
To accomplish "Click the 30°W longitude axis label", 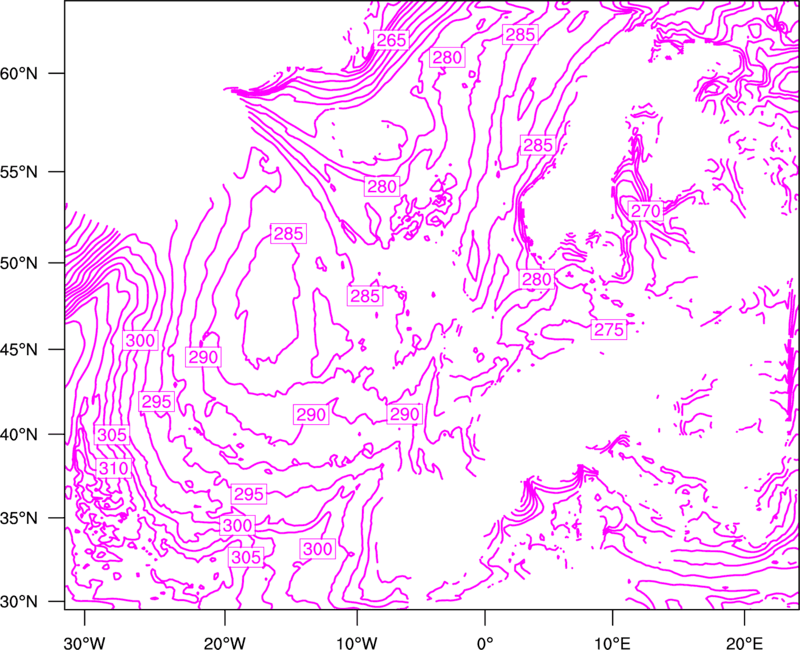I will point(85,643).
